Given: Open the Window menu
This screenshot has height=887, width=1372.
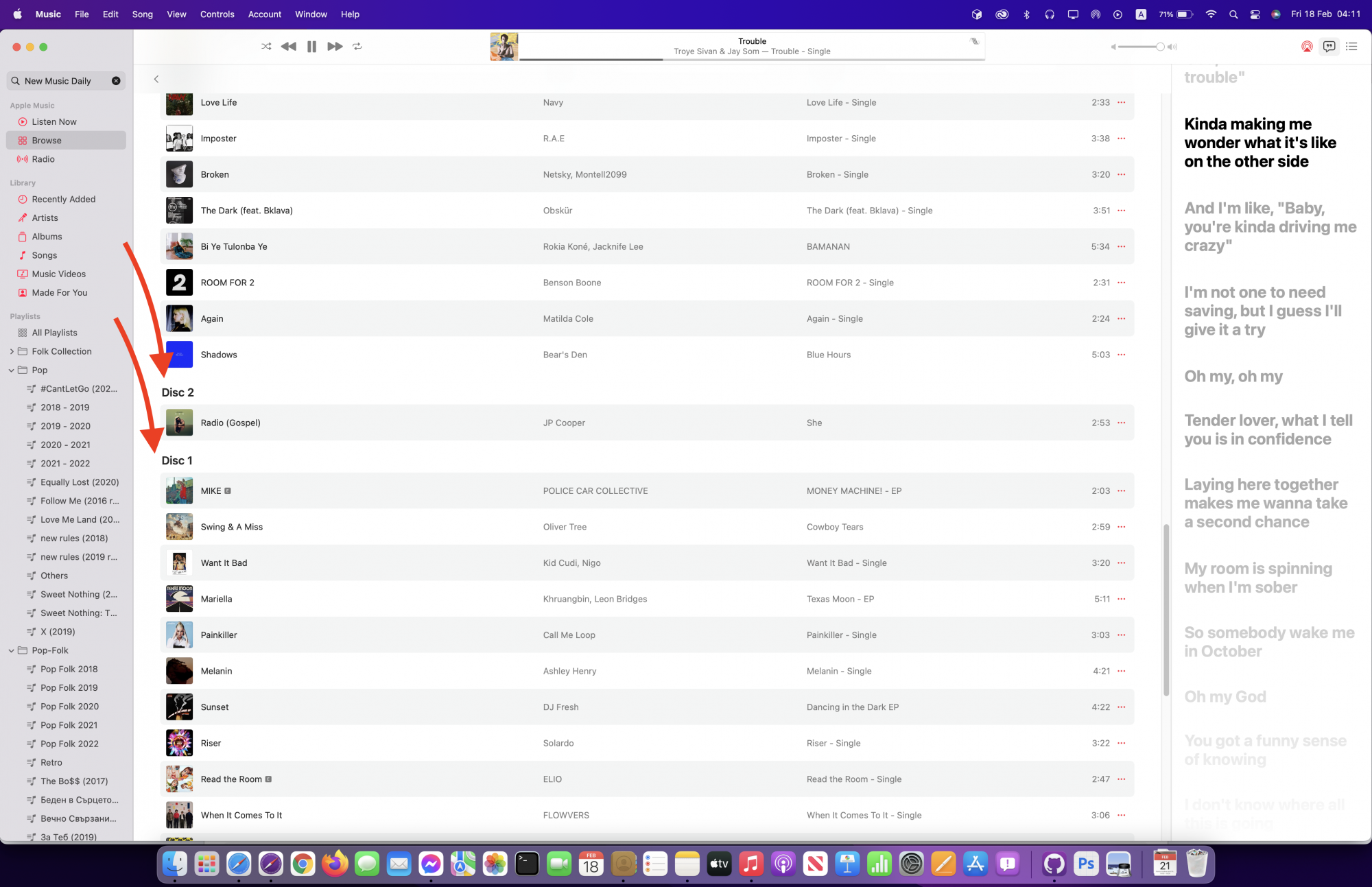Looking at the screenshot, I should coord(311,14).
